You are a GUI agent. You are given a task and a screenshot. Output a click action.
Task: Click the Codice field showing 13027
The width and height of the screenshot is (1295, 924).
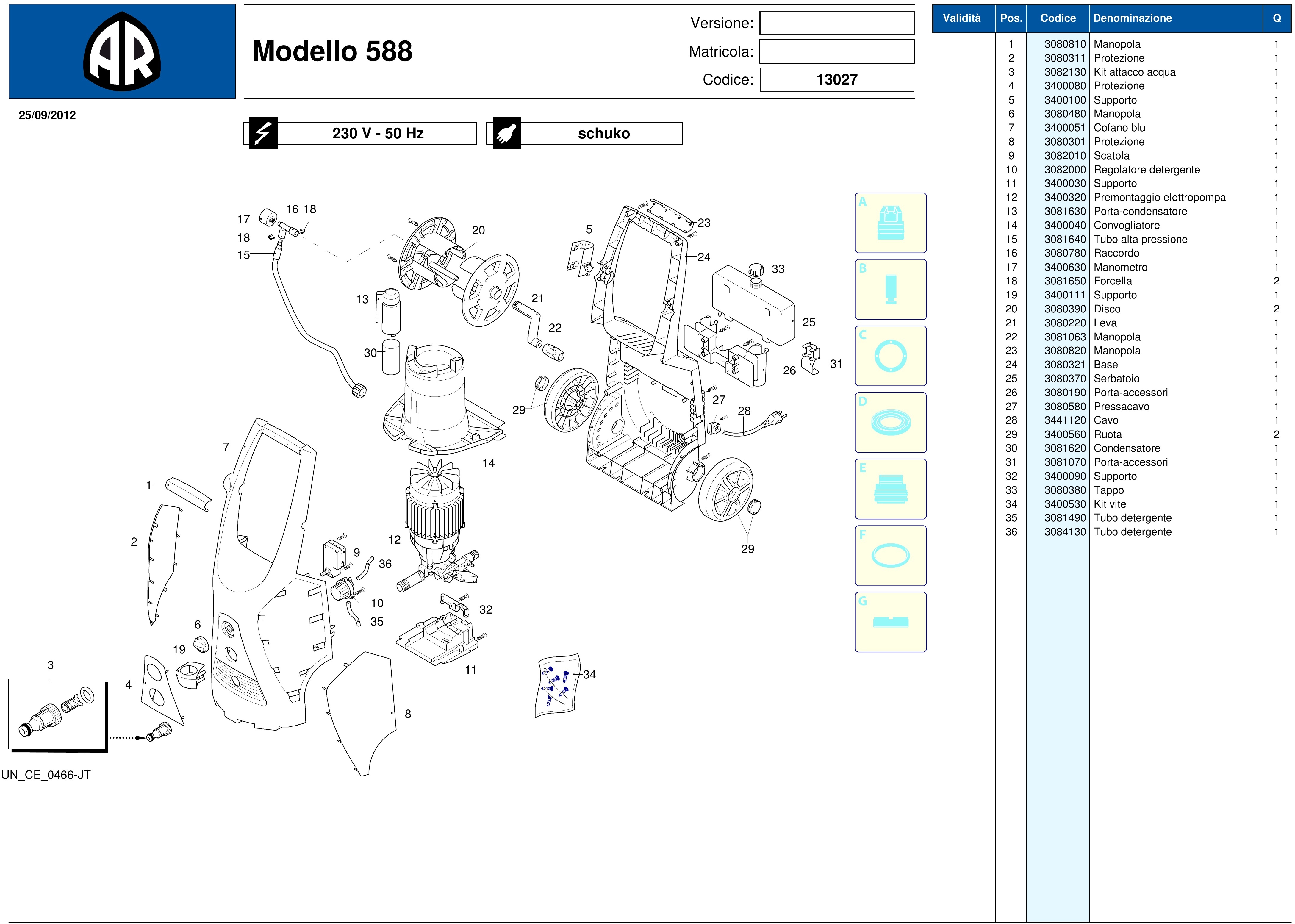tap(836, 80)
